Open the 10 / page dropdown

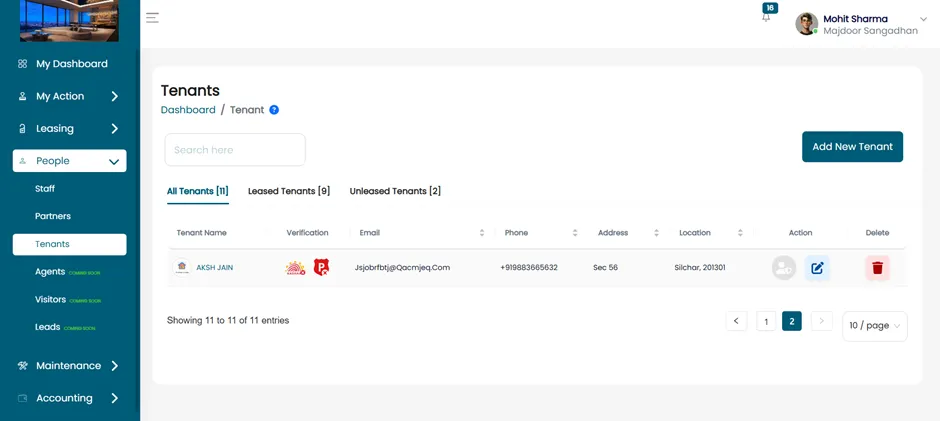pyautogui.click(x=875, y=326)
